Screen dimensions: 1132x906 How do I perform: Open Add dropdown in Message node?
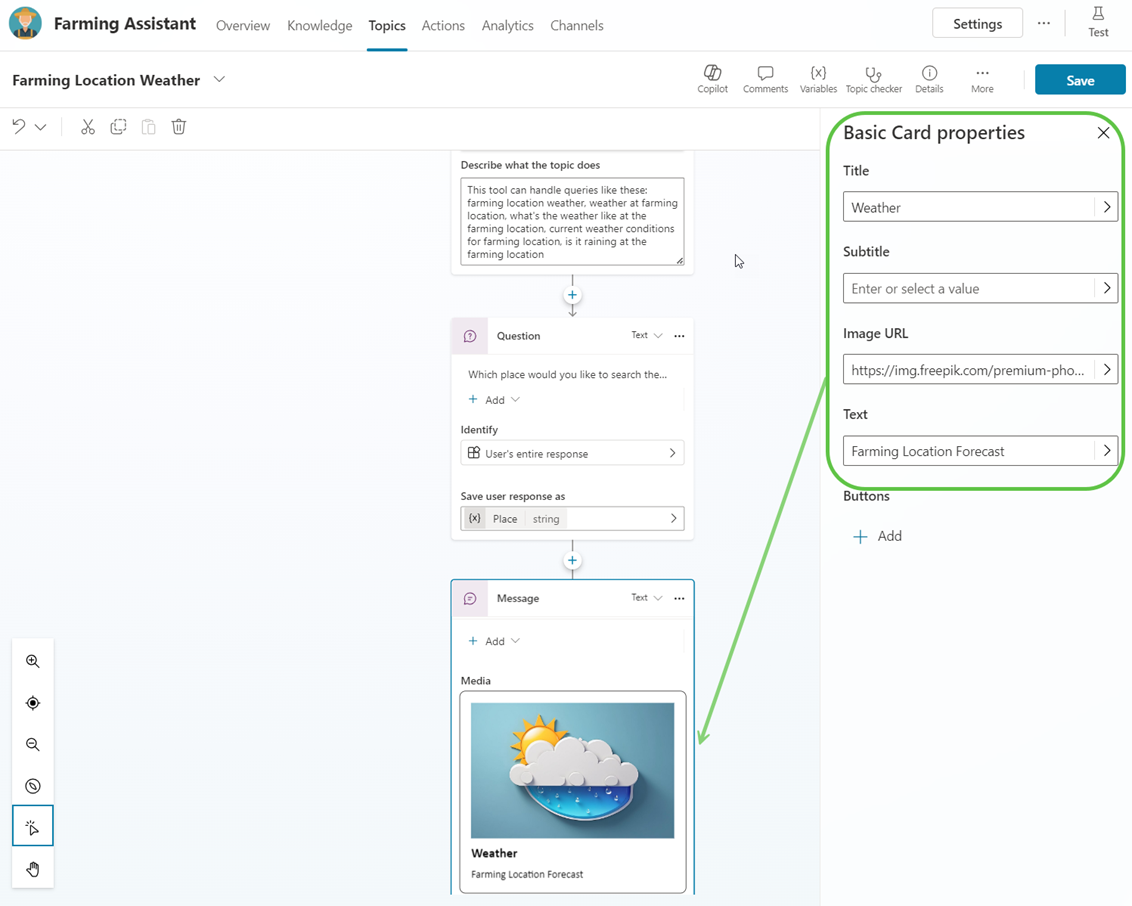pyautogui.click(x=494, y=641)
